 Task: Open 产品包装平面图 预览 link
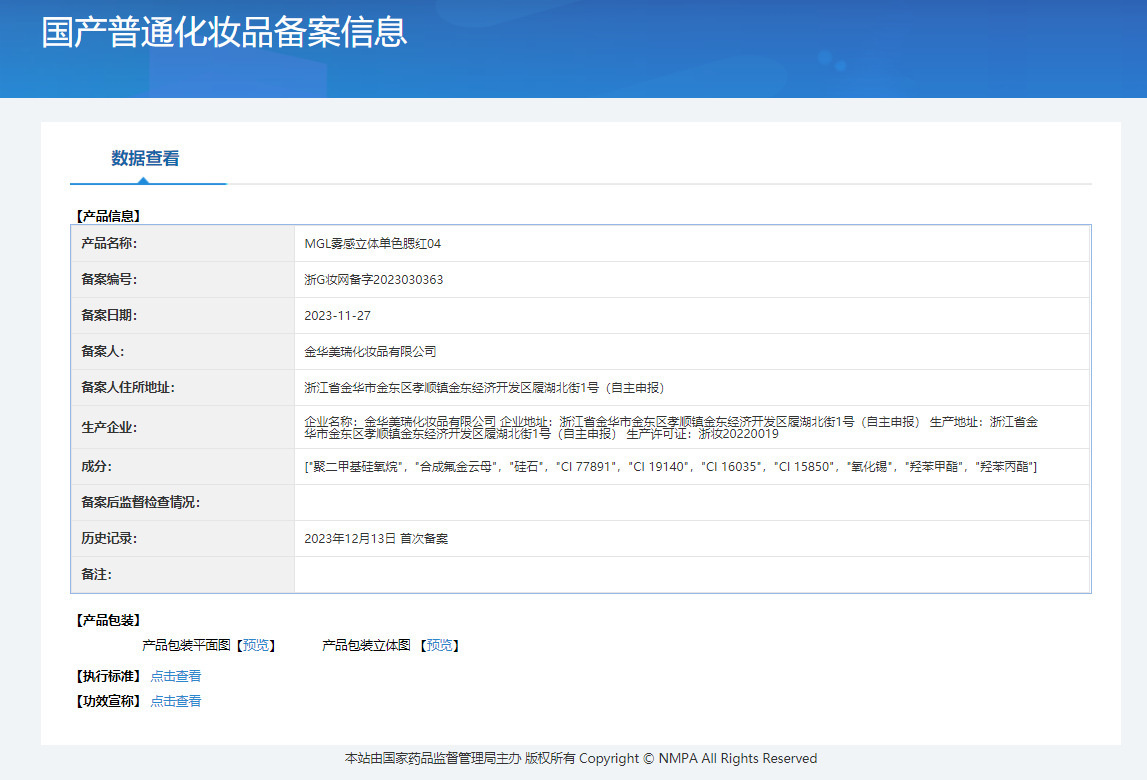click(x=256, y=646)
